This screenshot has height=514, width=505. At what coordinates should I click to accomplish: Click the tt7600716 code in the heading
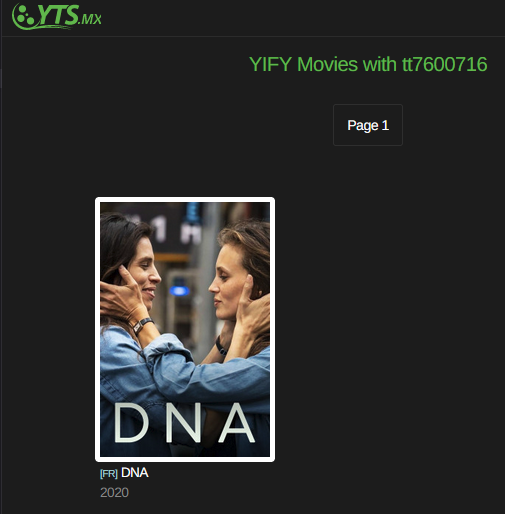445,64
